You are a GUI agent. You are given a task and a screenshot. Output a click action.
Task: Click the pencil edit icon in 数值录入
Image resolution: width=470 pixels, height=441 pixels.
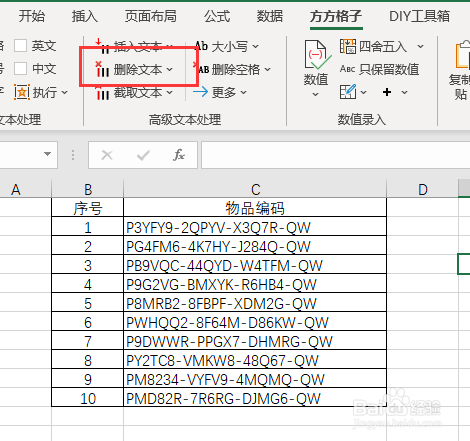[x=348, y=92]
